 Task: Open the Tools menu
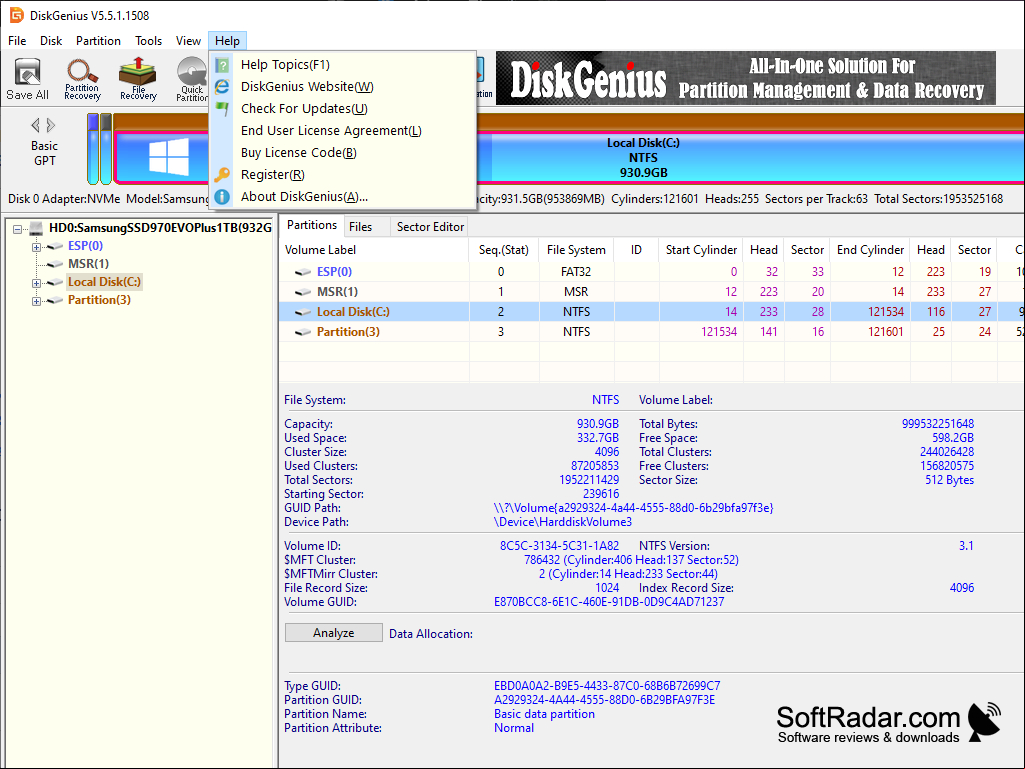[148, 41]
